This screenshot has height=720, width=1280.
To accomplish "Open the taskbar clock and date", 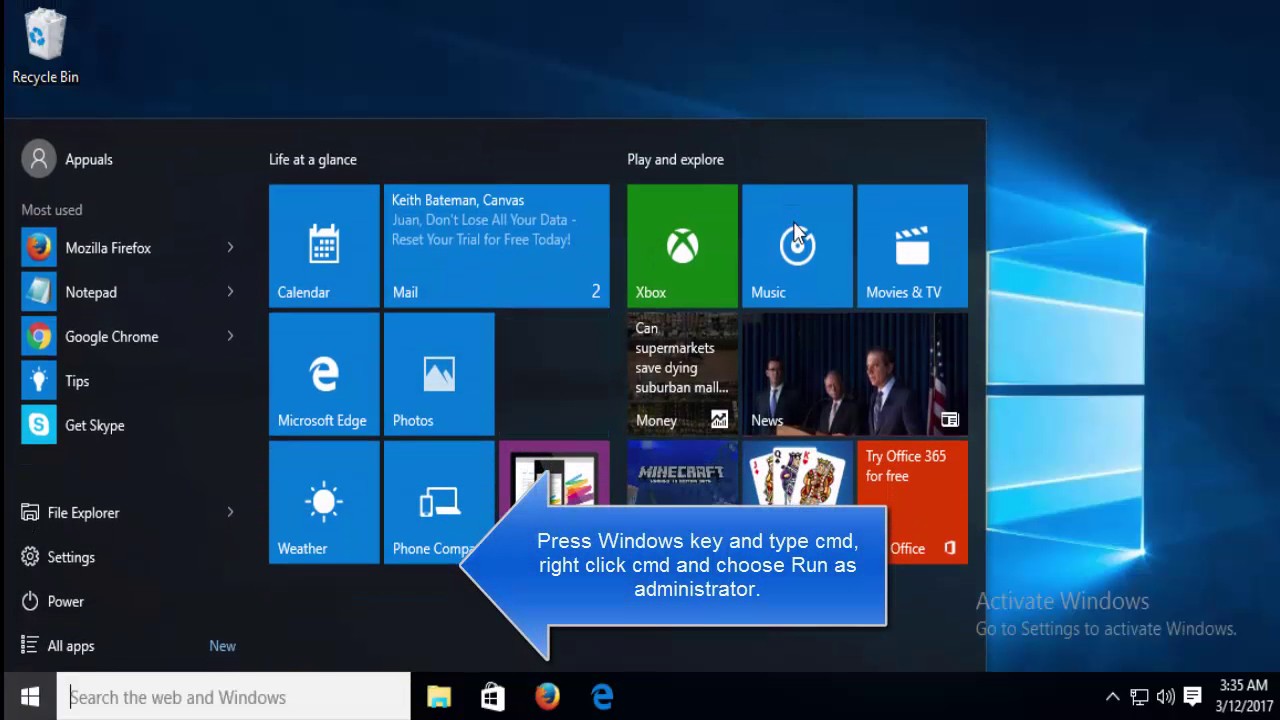I will [x=1243, y=697].
